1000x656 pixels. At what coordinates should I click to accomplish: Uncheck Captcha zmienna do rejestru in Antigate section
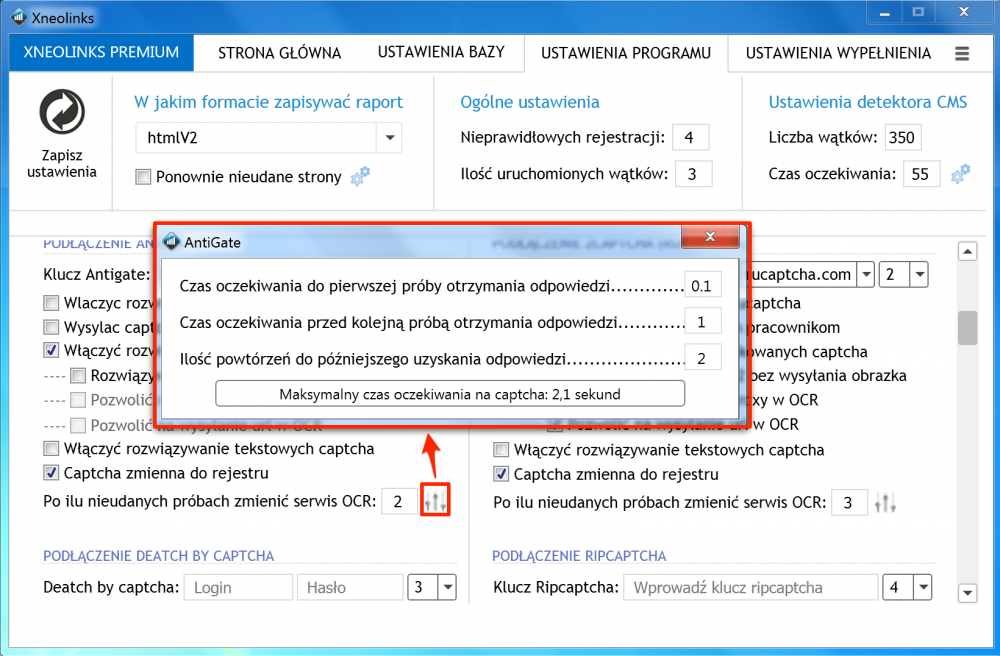click(x=51, y=473)
